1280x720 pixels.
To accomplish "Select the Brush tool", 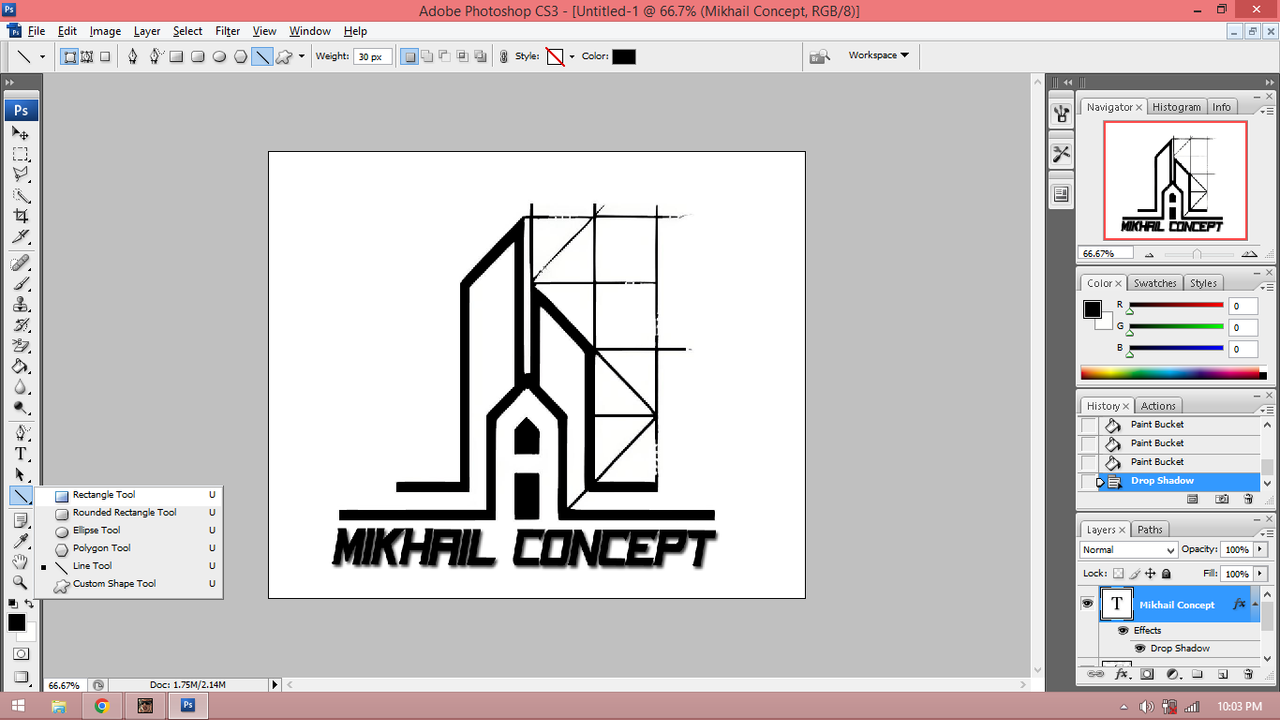I will pos(20,284).
